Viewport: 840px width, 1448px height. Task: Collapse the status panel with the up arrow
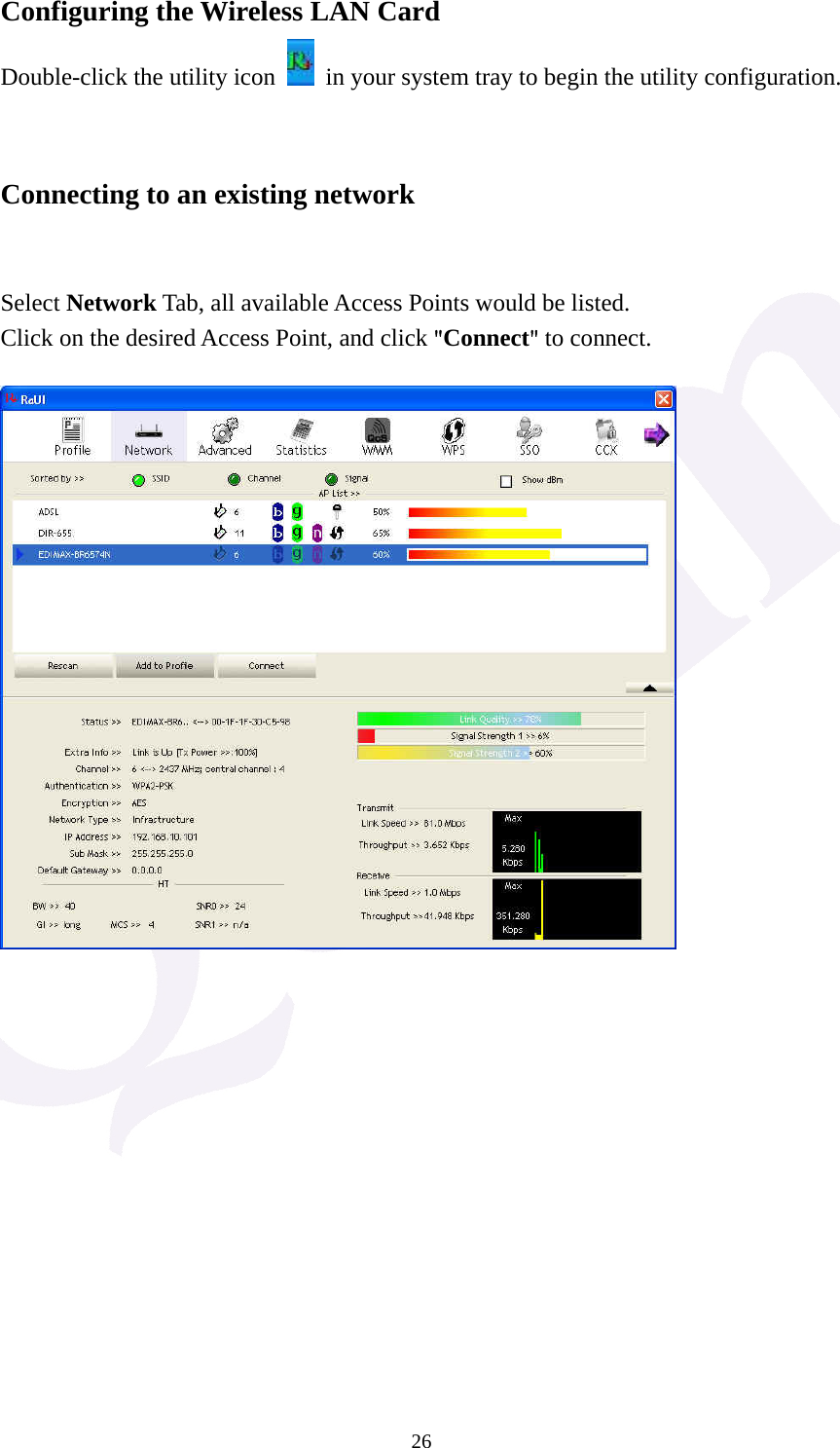[x=648, y=688]
